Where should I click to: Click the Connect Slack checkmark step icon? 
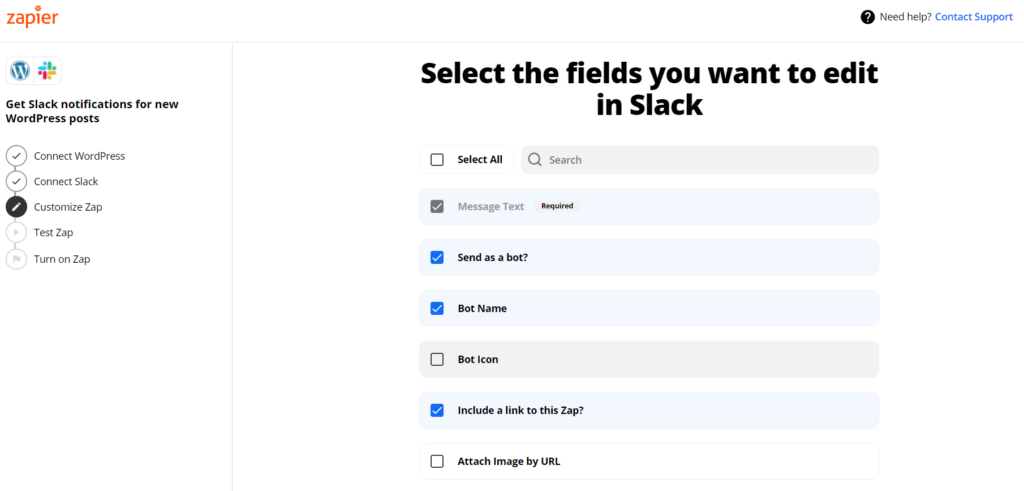(16, 181)
